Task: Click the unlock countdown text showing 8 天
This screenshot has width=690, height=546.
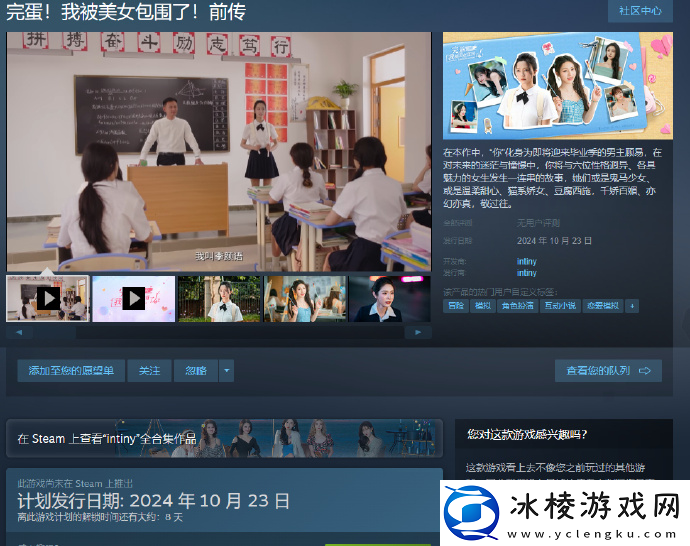Action: (100, 517)
